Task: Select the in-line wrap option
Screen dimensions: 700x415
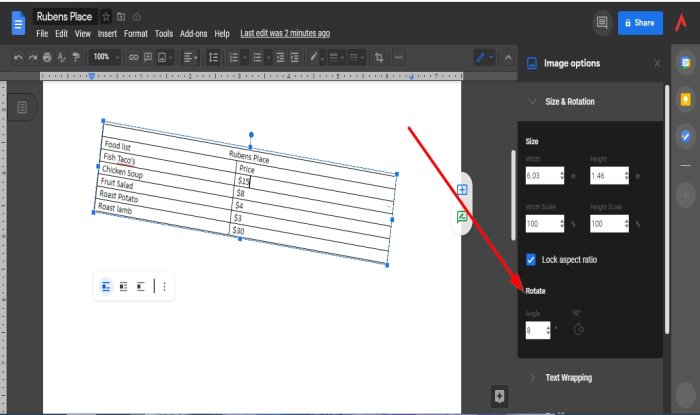Action: coord(106,286)
